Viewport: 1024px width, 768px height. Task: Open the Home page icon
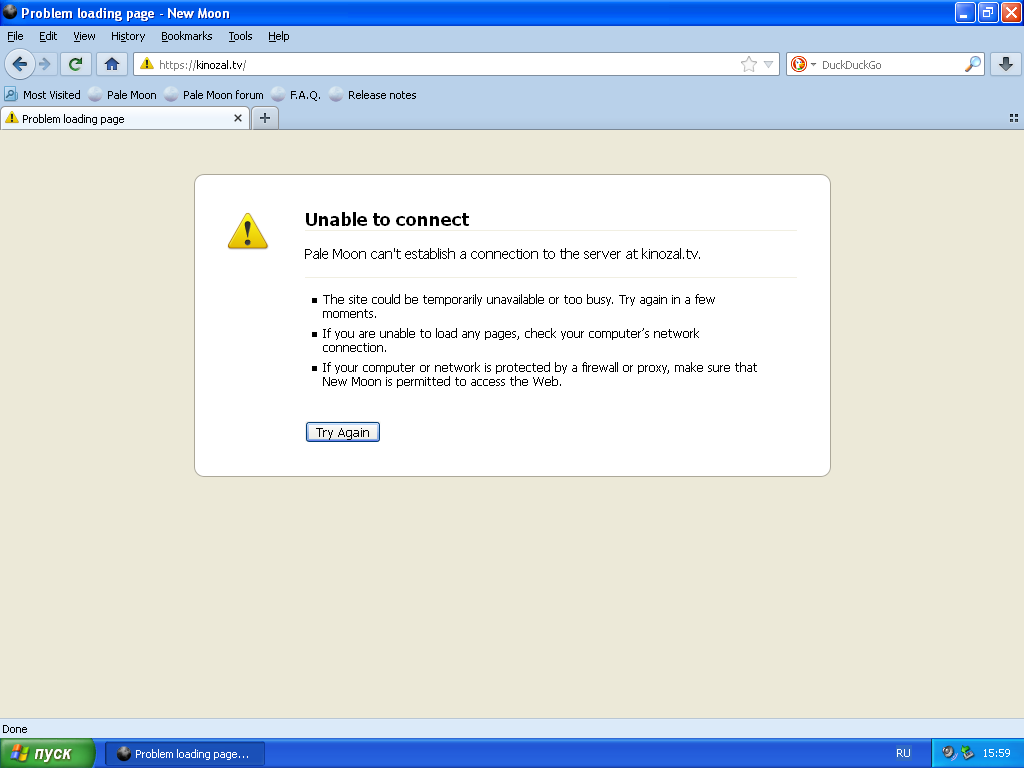(x=112, y=64)
